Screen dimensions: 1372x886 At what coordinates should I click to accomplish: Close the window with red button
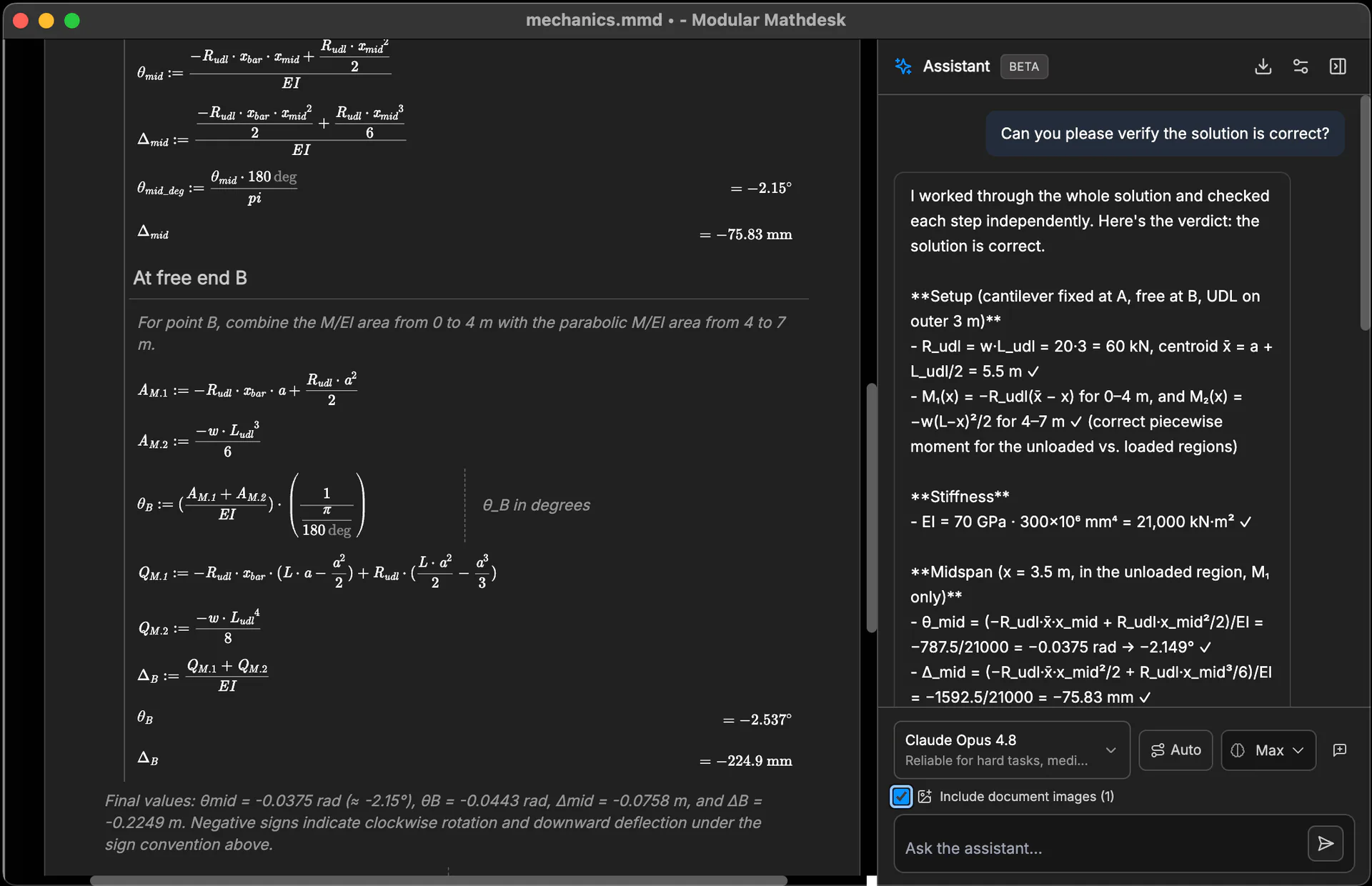pyautogui.click(x=21, y=20)
